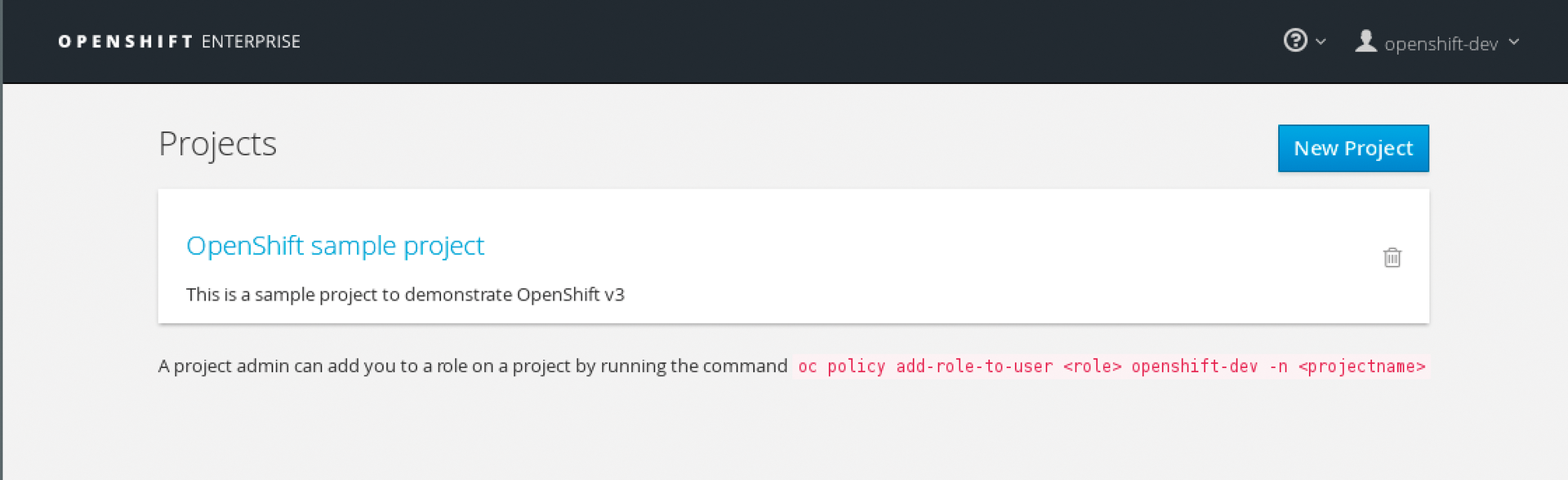1568x480 pixels.
Task: Open the help question mark icon
Action: (1295, 40)
